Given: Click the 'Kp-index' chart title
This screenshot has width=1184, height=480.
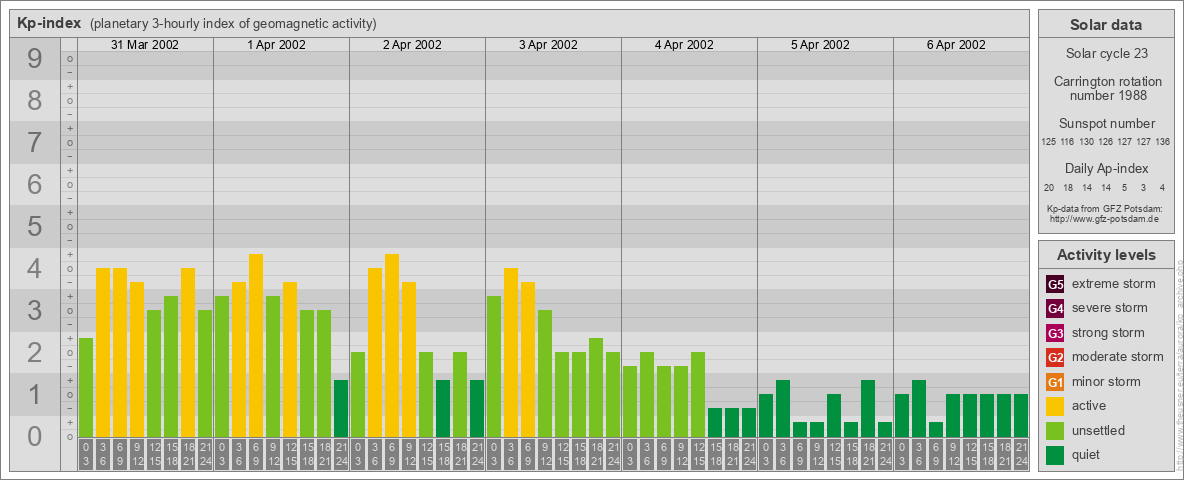Looking at the screenshot, I should (x=49, y=23).
